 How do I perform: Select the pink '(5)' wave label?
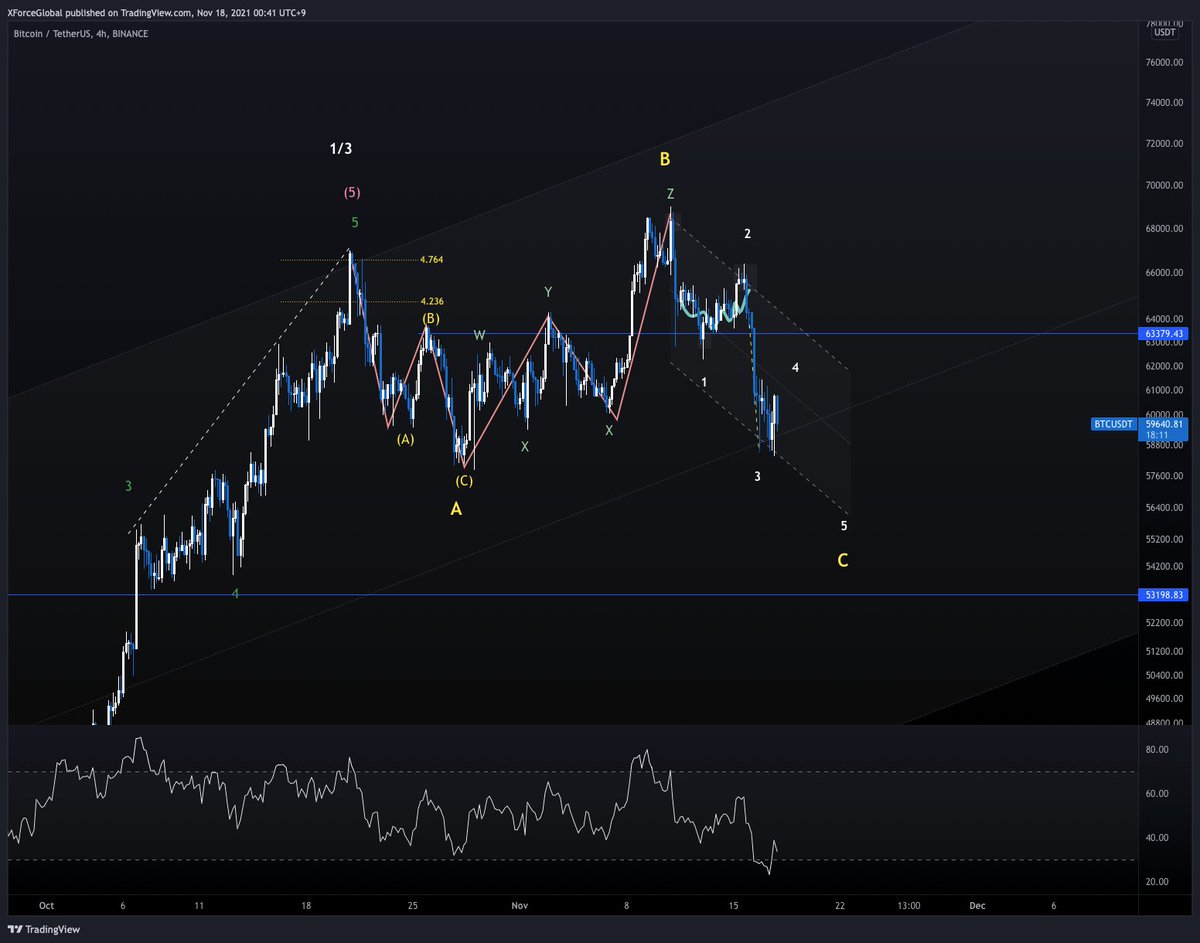click(352, 192)
